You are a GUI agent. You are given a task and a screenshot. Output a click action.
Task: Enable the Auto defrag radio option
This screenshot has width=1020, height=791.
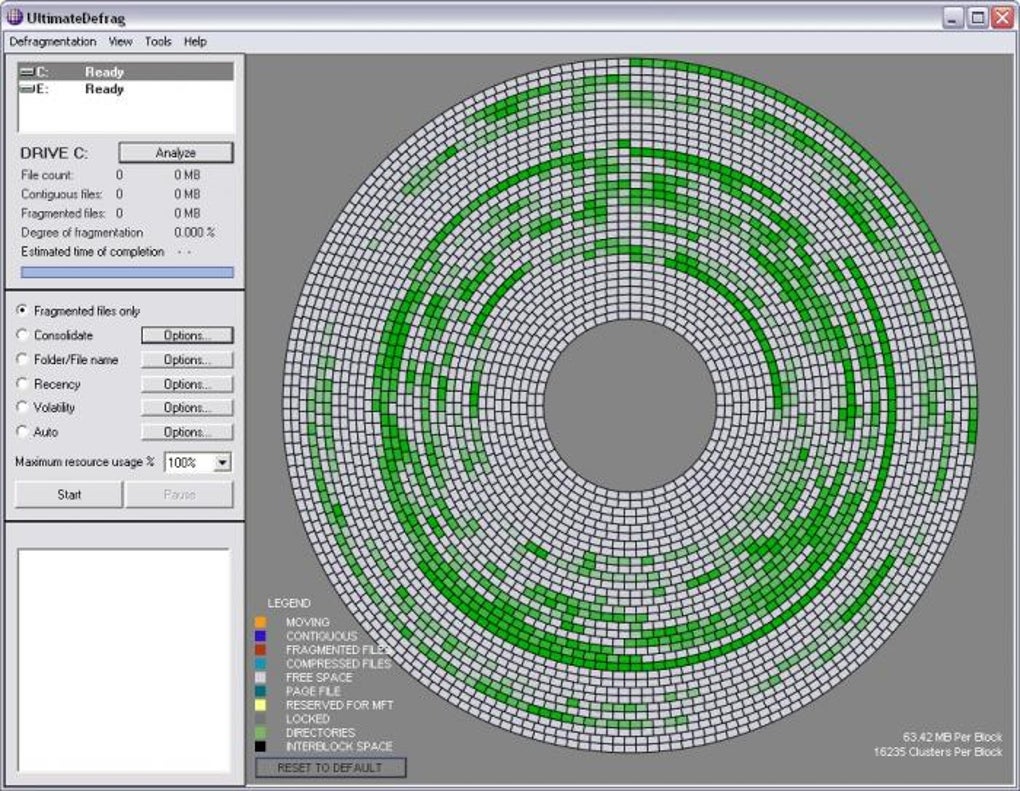tap(23, 432)
